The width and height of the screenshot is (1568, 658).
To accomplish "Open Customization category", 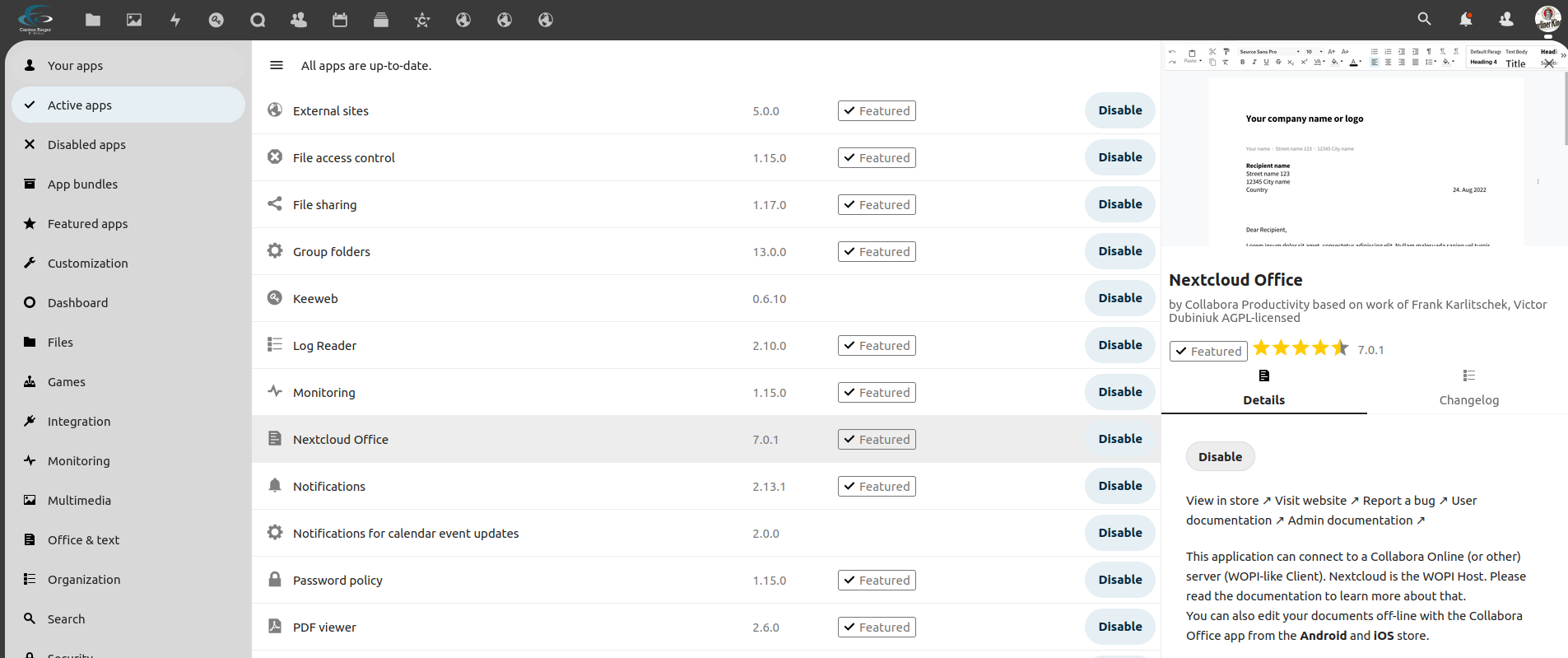I will pos(128,264).
